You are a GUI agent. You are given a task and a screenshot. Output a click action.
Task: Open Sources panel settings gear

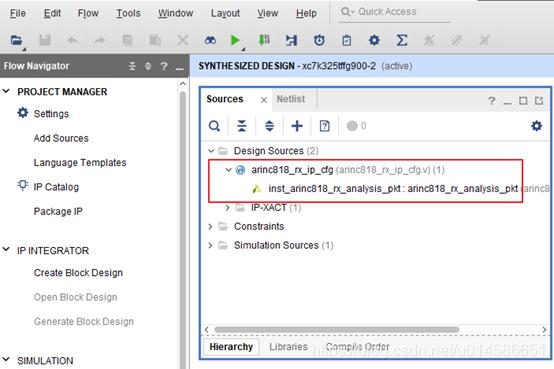click(x=536, y=126)
